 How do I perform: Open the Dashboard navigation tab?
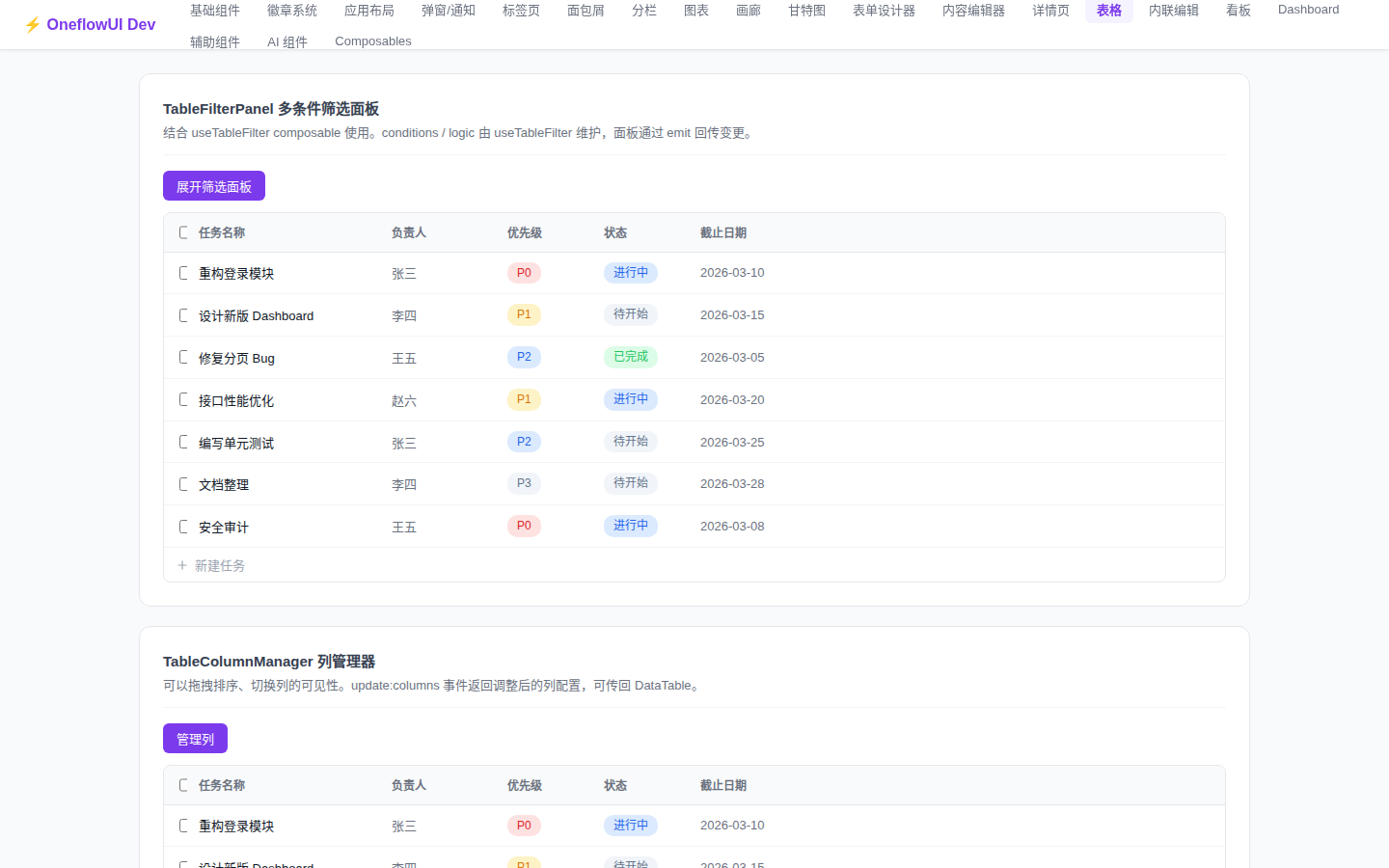point(1309,10)
